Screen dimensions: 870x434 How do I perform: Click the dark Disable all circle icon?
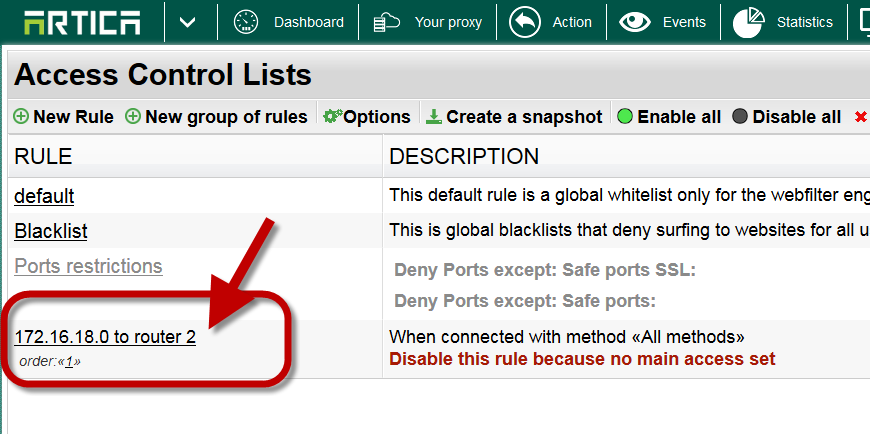click(740, 117)
